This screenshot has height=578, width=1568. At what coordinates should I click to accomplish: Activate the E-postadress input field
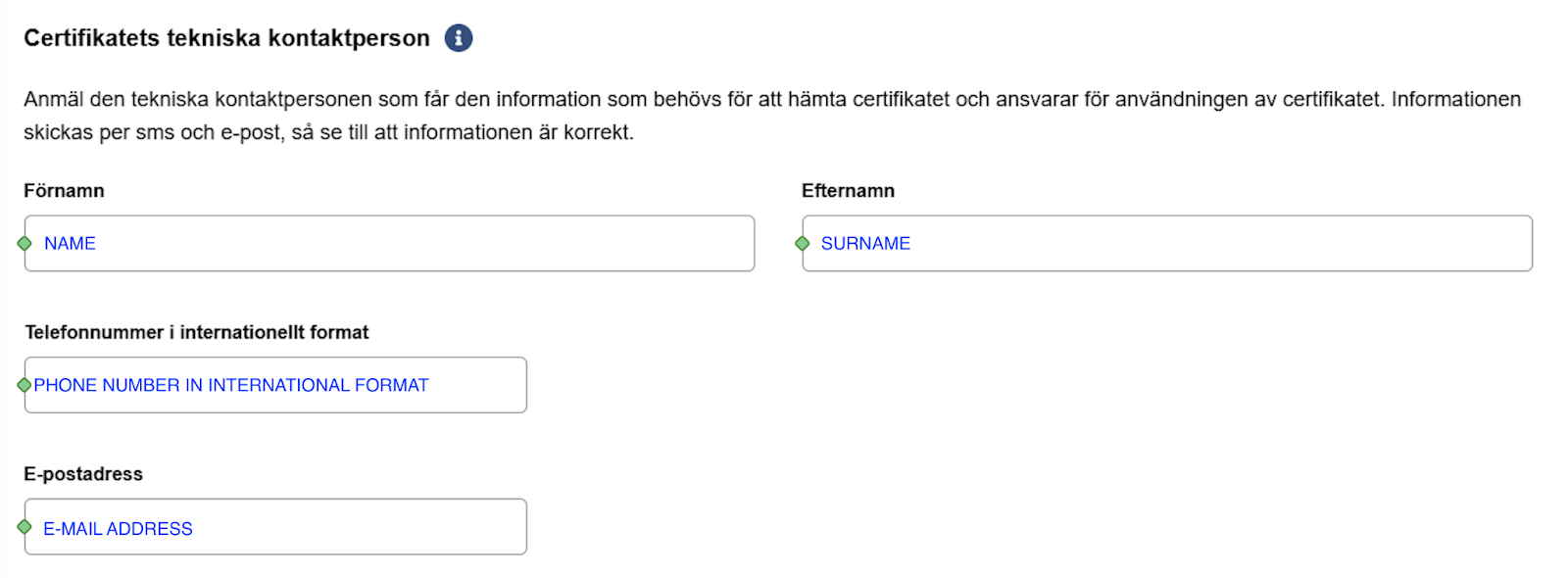pyautogui.click(x=275, y=527)
